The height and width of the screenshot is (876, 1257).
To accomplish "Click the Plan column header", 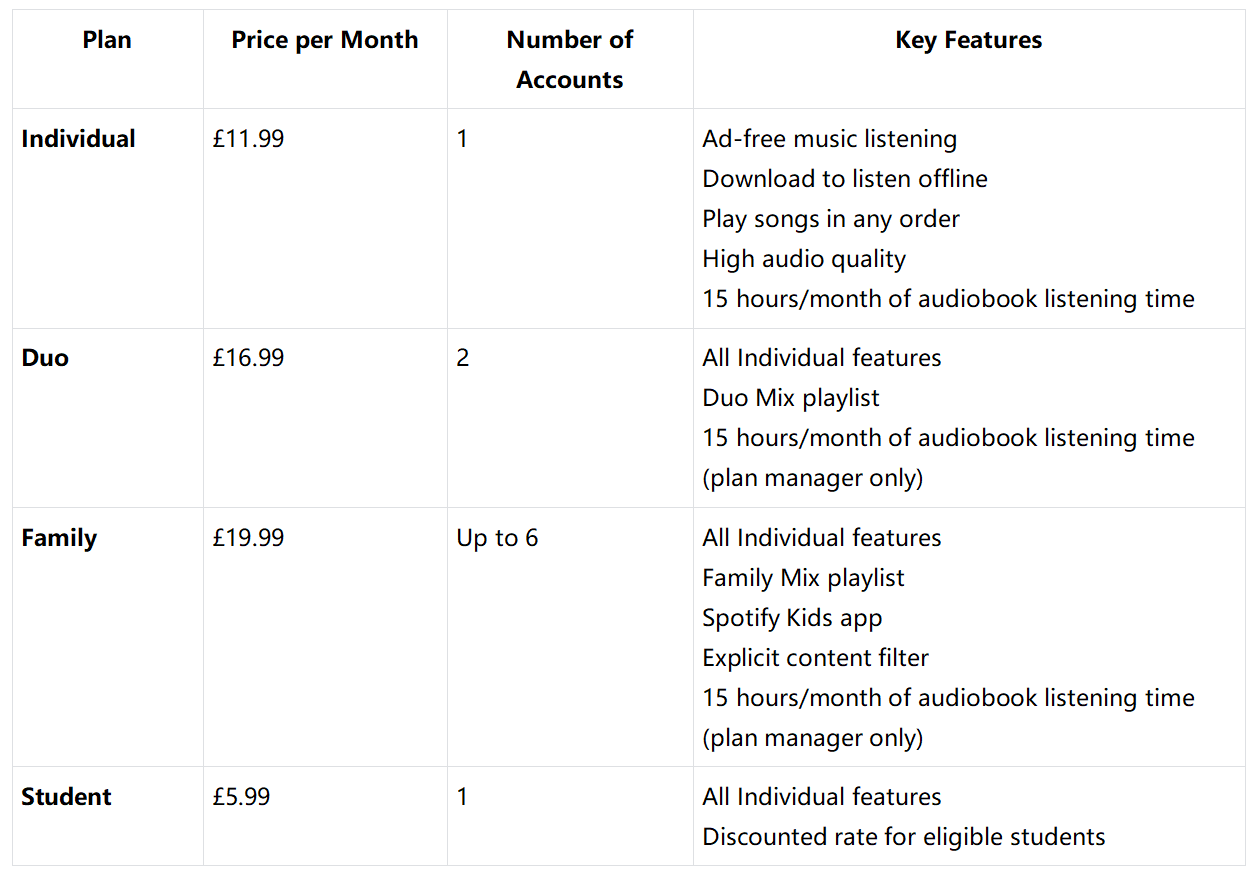I will [x=107, y=40].
